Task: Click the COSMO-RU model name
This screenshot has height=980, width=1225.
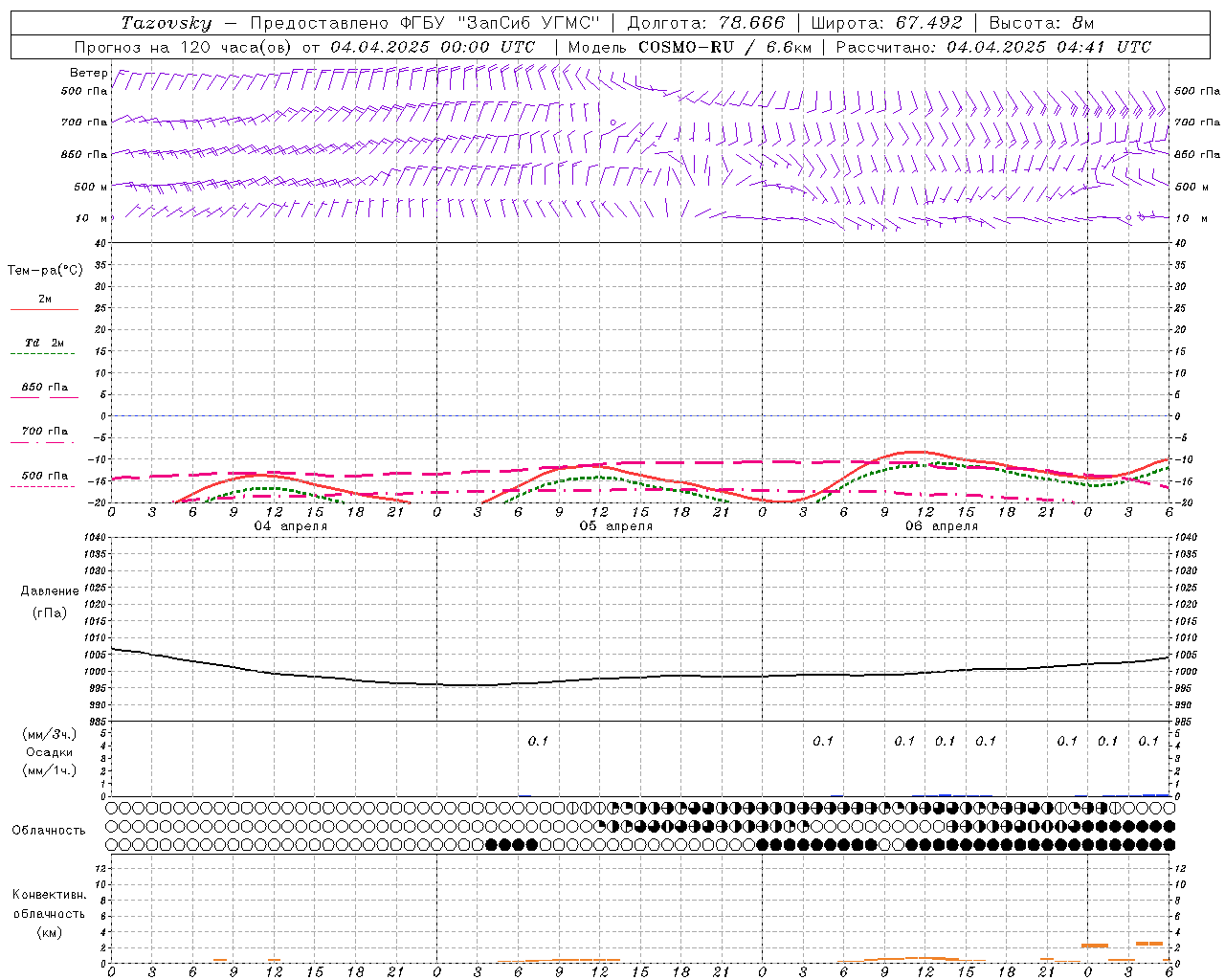Action: point(679,47)
